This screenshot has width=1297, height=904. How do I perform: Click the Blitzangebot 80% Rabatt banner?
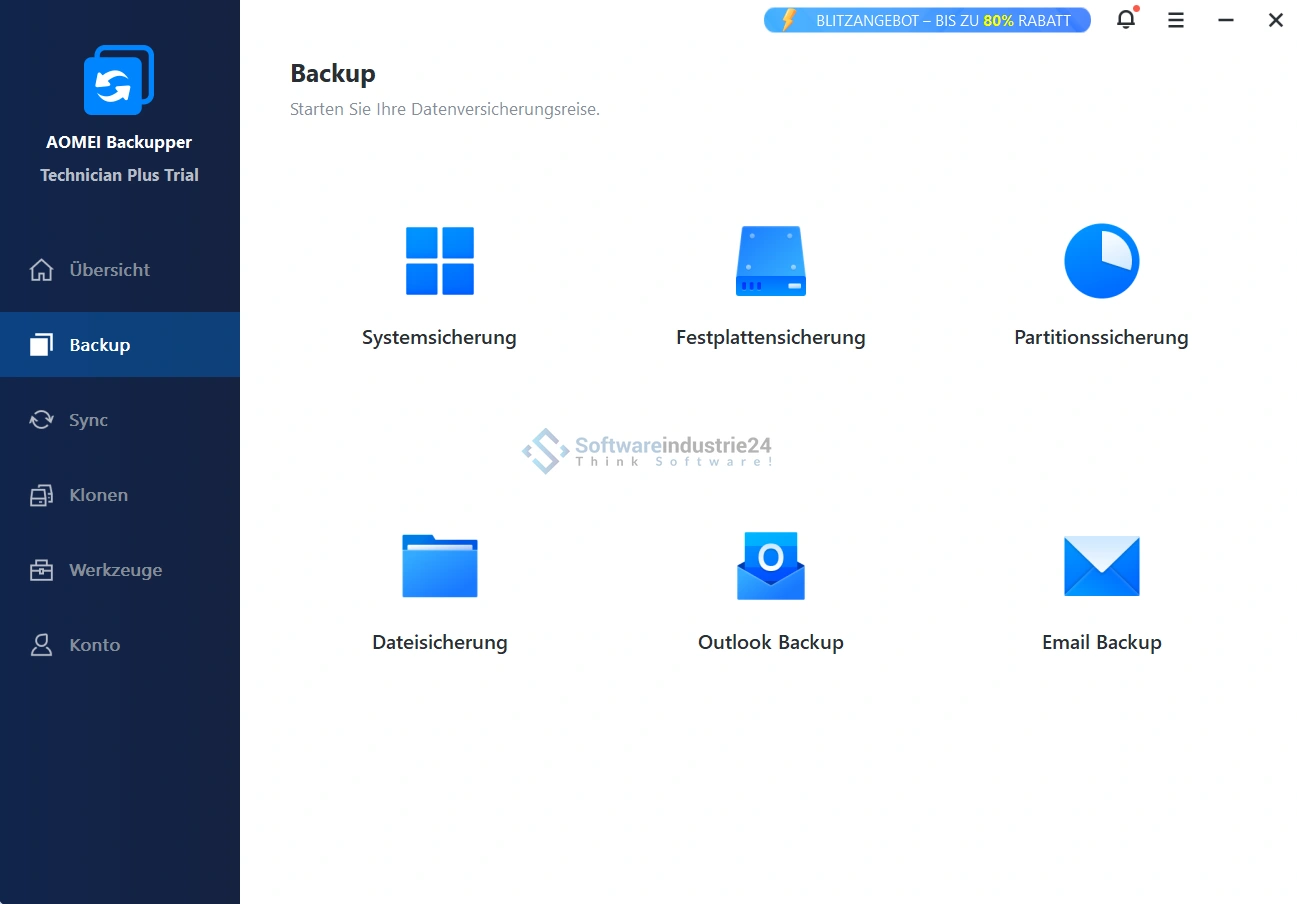[x=927, y=20]
